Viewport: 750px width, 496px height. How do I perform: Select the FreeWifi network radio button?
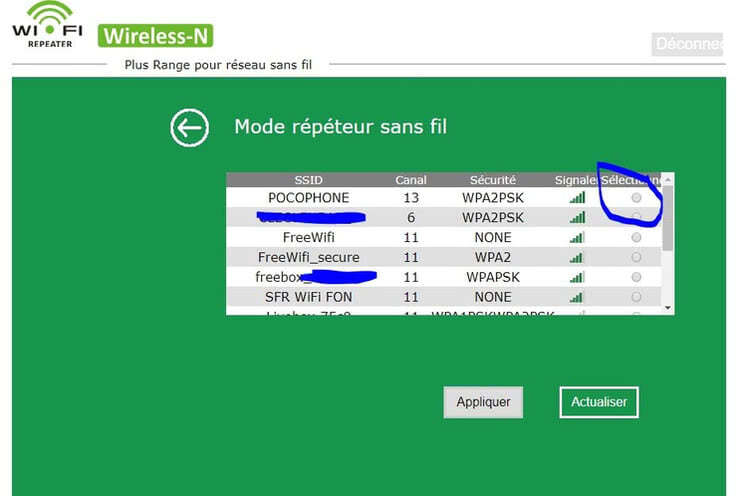pyautogui.click(x=636, y=238)
